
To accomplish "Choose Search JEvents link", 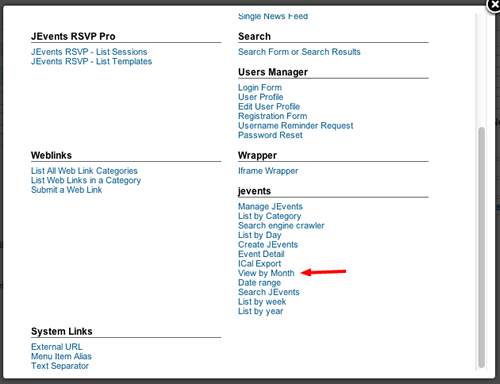I will pos(268,292).
